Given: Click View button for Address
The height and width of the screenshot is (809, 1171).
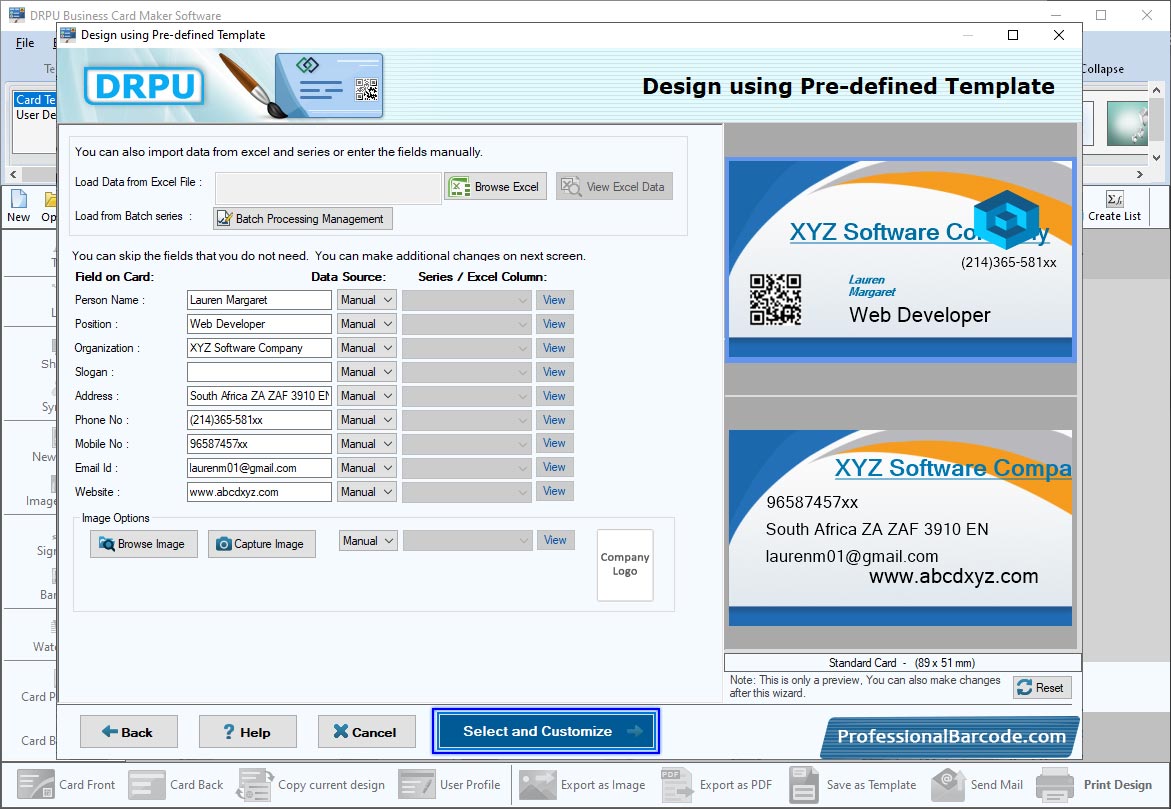Looking at the screenshot, I should click(x=554, y=395).
